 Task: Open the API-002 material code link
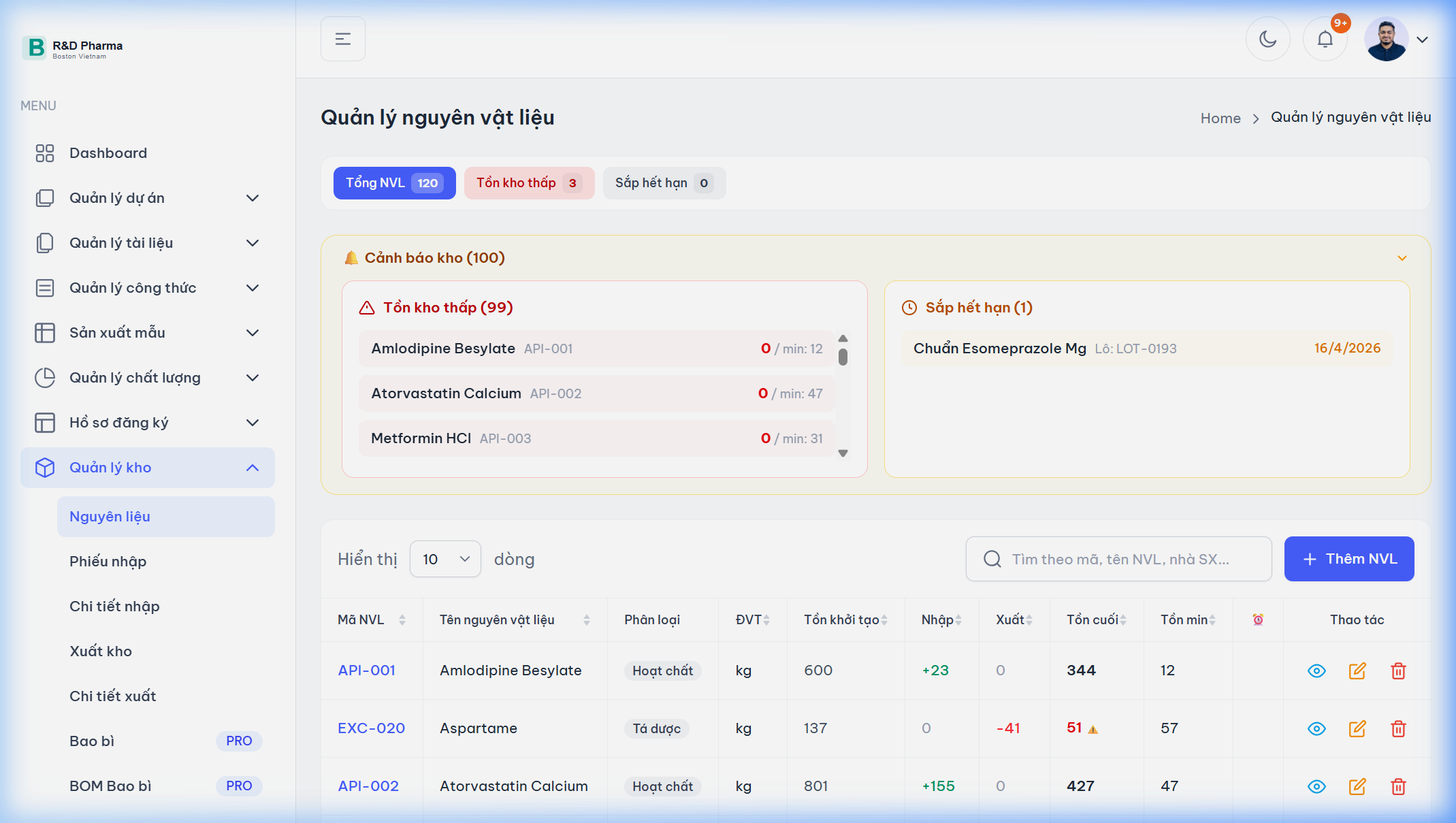click(368, 786)
